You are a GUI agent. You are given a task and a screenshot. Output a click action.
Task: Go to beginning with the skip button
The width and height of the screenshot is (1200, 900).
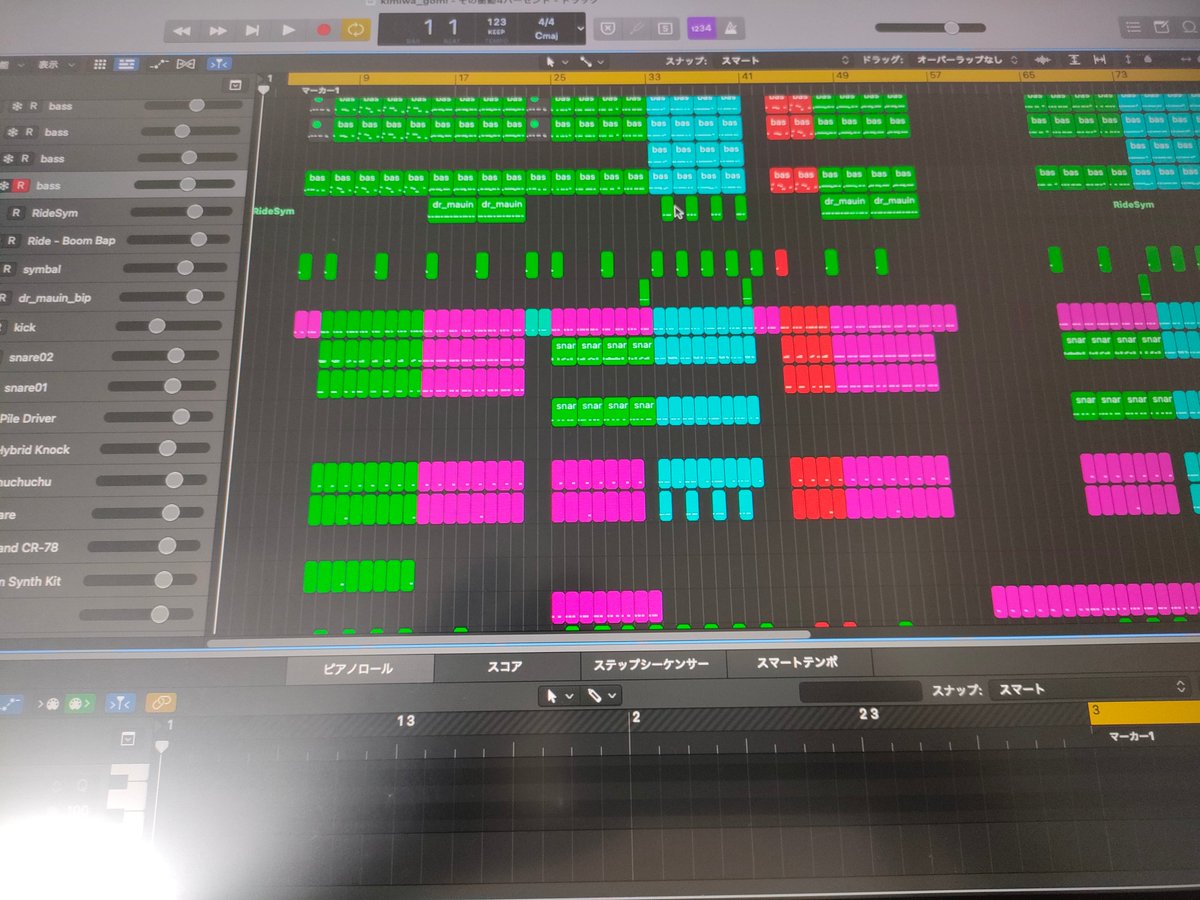pyautogui.click(x=253, y=31)
